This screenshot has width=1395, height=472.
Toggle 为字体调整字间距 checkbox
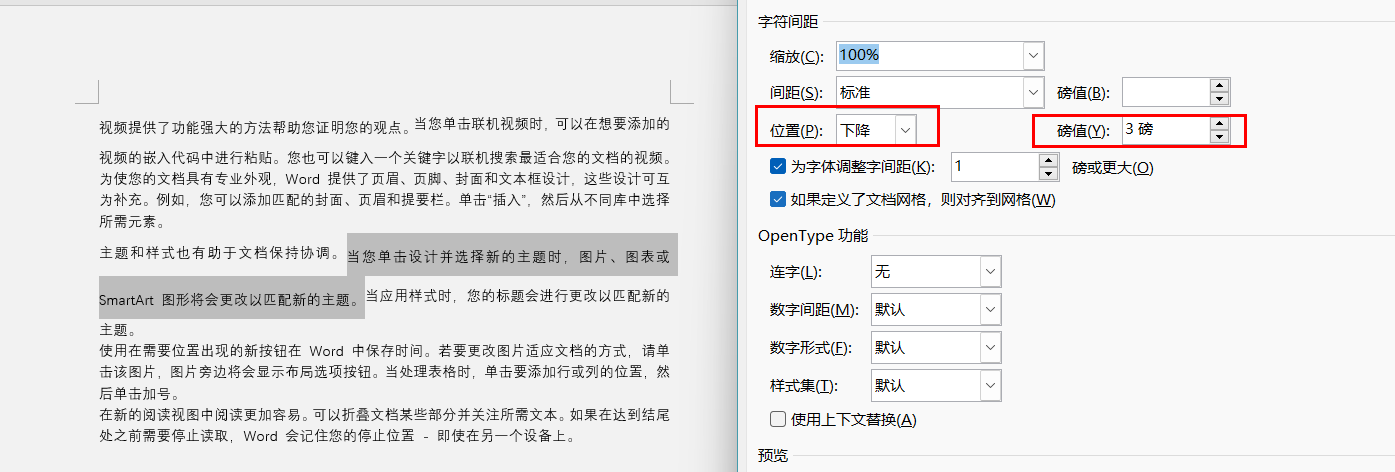778,167
